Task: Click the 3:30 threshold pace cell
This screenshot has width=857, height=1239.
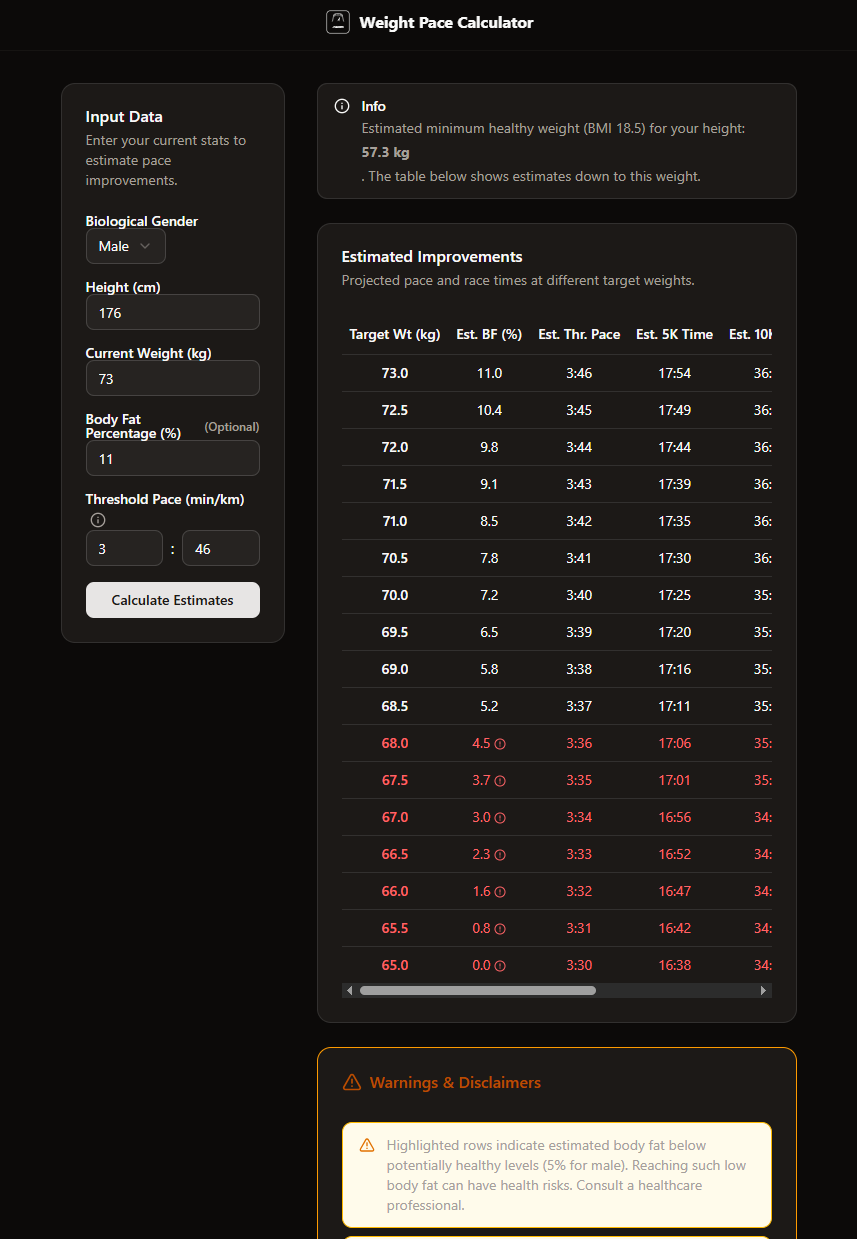Action: tap(579, 965)
